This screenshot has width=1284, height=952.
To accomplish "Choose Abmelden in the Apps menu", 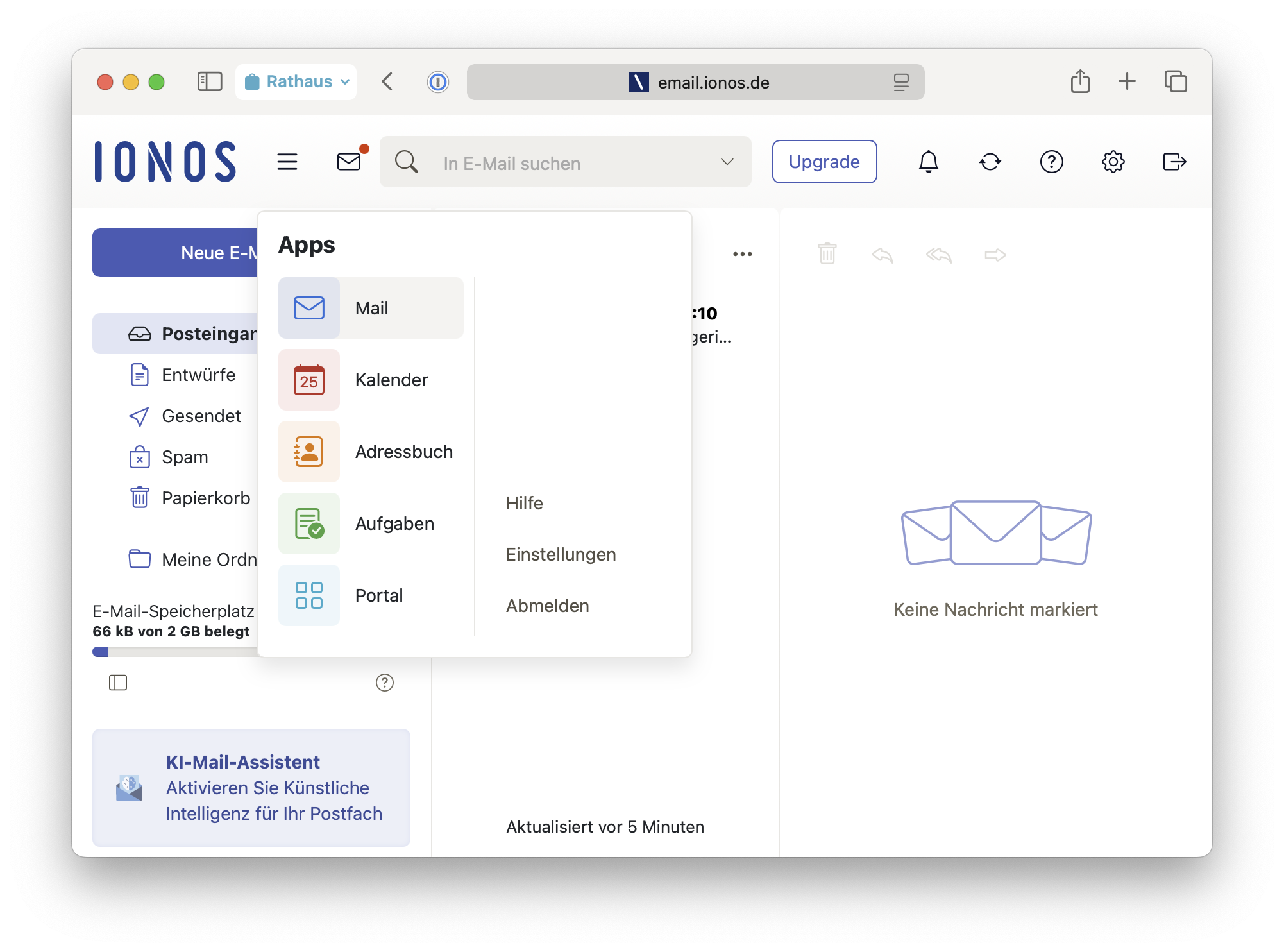I will 547,606.
